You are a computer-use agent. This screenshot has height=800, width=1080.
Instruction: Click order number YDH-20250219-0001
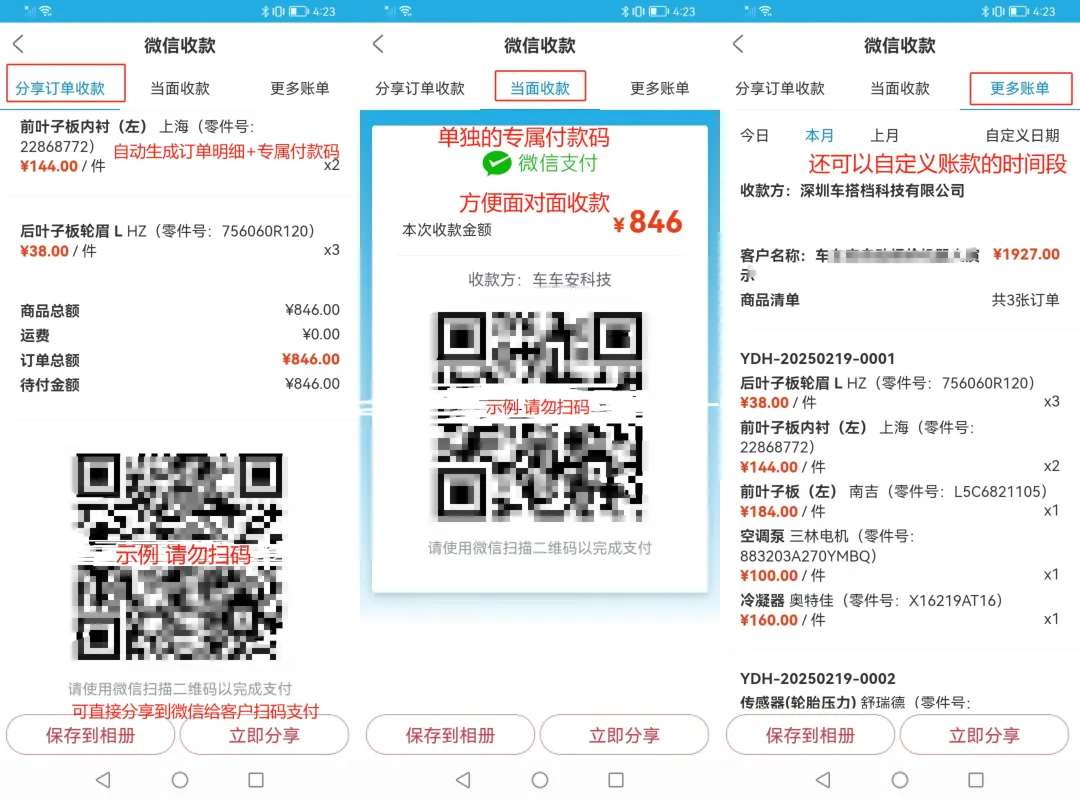pos(818,358)
